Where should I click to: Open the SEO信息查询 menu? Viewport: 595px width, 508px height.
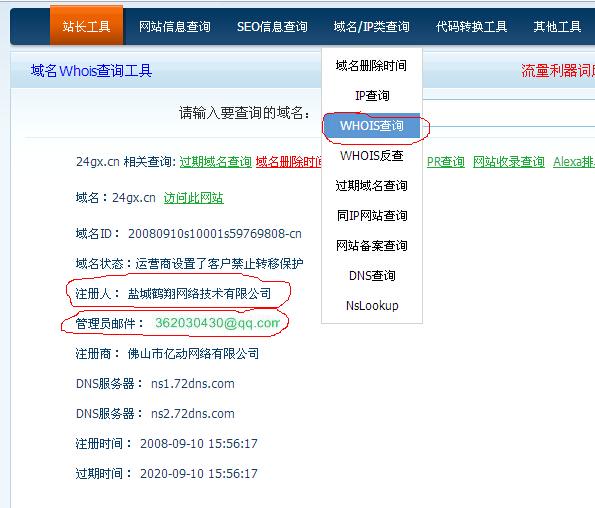(272, 27)
